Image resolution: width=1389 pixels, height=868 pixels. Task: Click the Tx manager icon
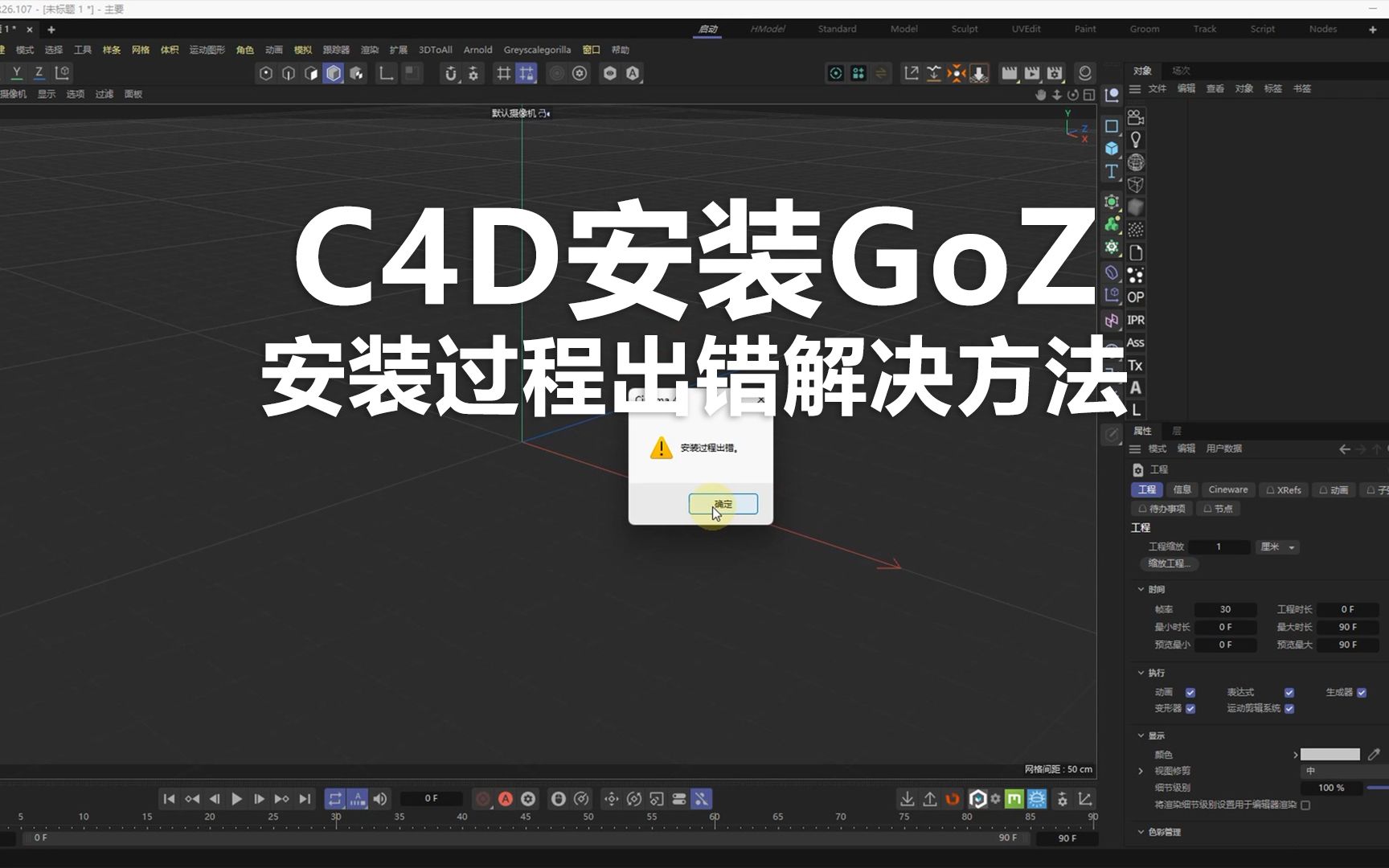click(x=1136, y=365)
